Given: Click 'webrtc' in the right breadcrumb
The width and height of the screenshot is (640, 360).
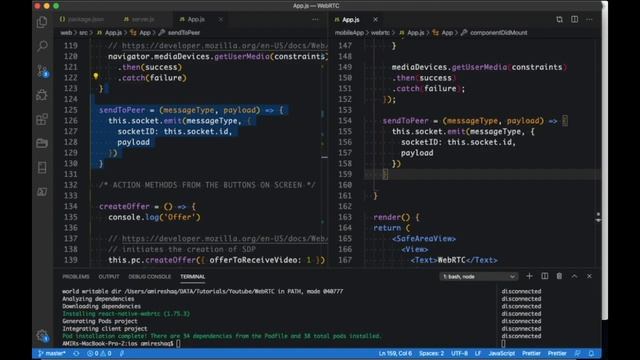Looking at the screenshot, I should click(380, 33).
